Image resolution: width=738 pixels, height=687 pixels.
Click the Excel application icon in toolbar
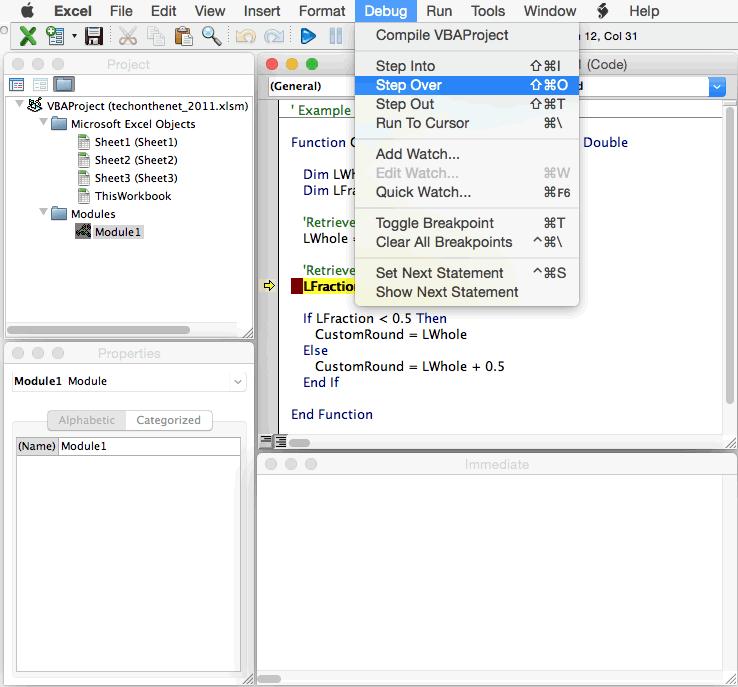point(28,36)
